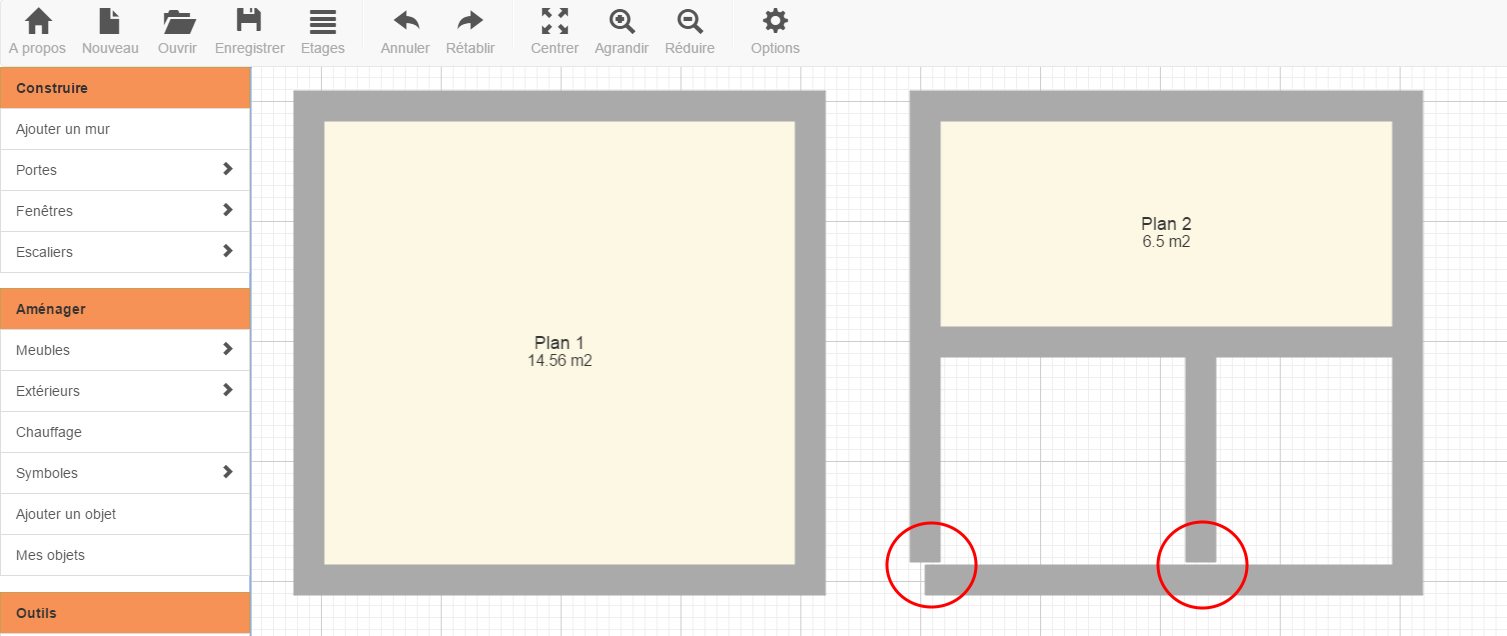Redo action with Rétablir arrow

(x=469, y=21)
